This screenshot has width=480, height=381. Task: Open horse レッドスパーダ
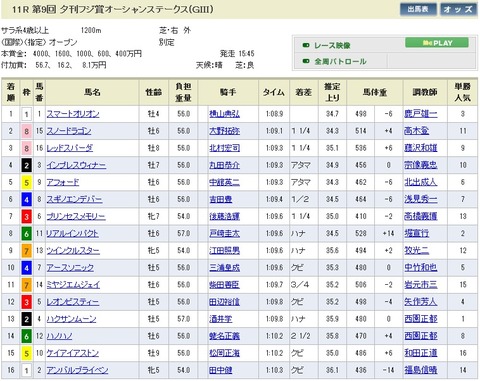[70, 148]
